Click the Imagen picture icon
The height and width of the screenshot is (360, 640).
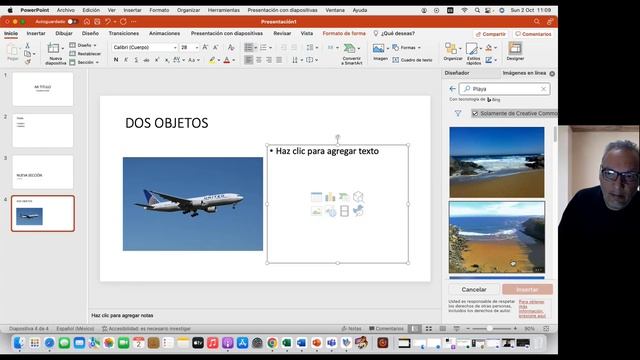(378, 49)
